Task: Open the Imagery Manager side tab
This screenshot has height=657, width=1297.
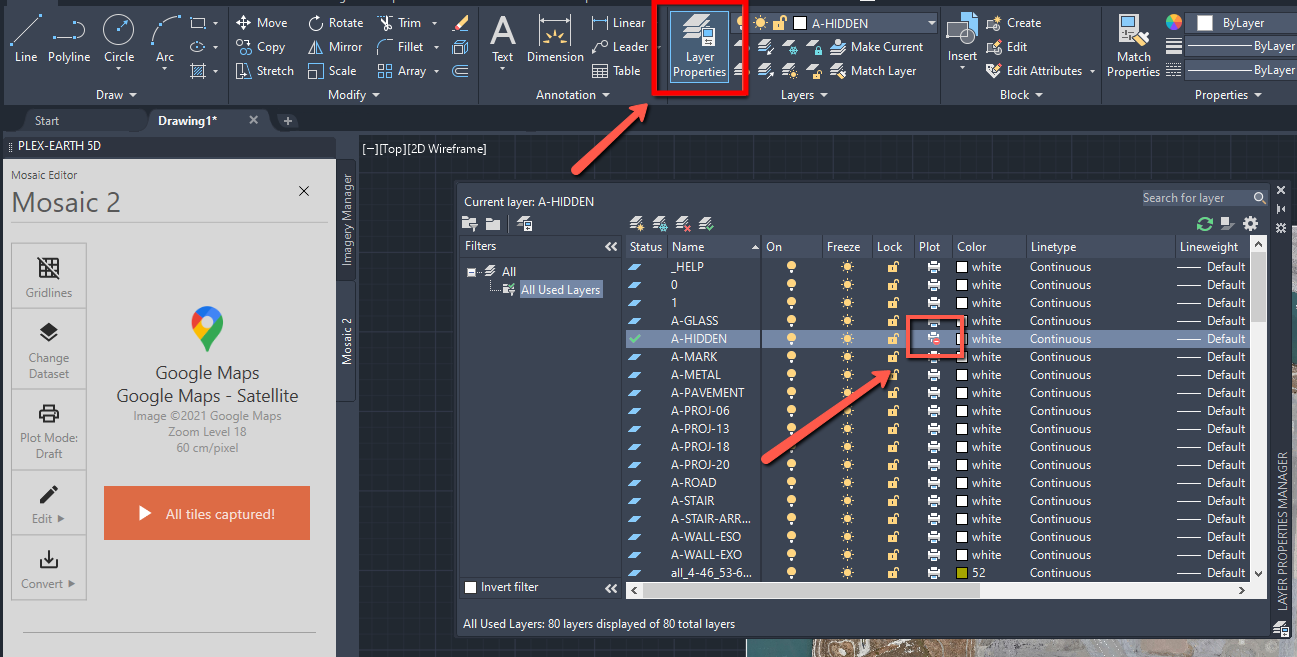Action: (x=347, y=219)
